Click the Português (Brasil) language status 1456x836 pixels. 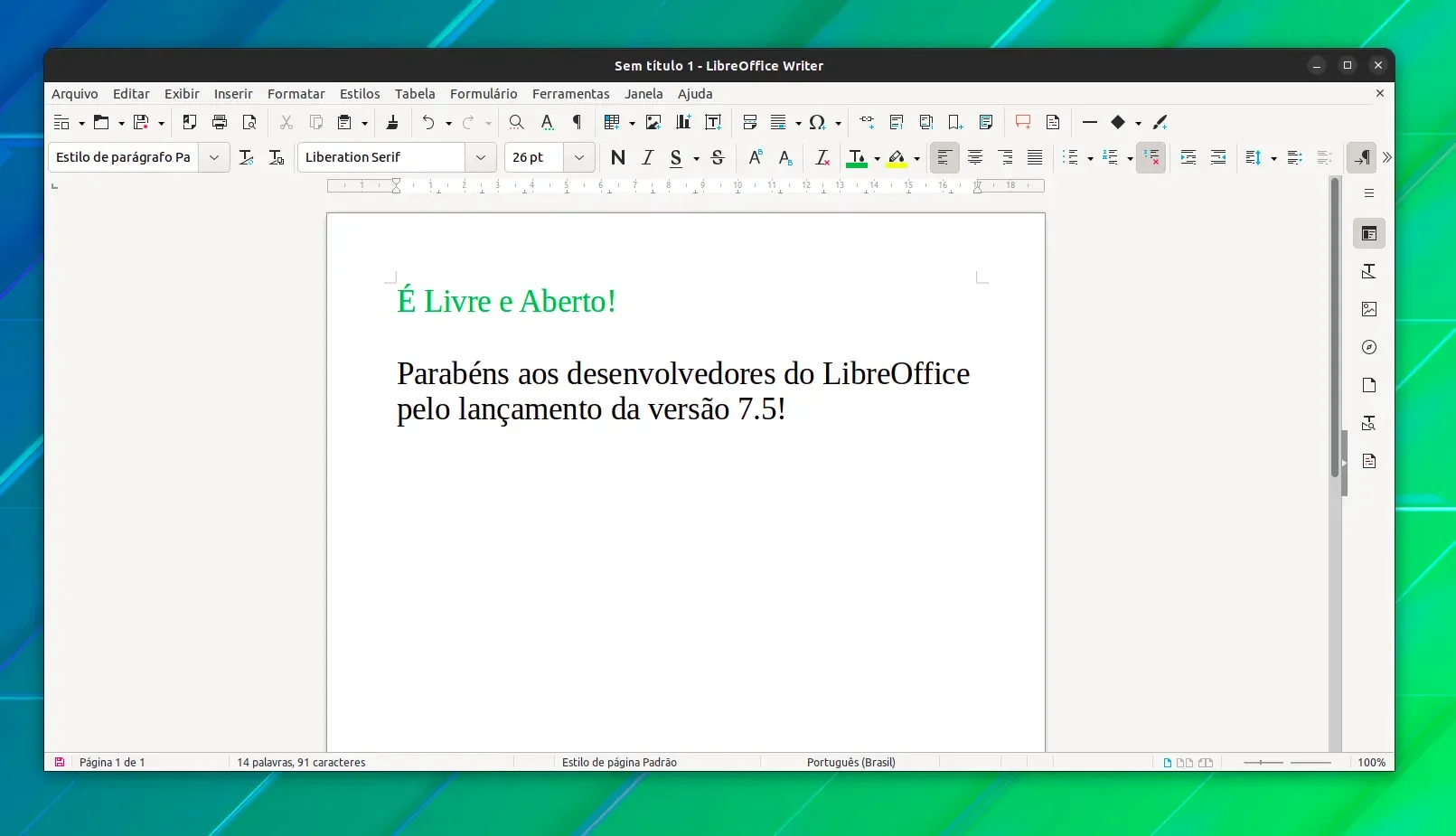click(851, 763)
